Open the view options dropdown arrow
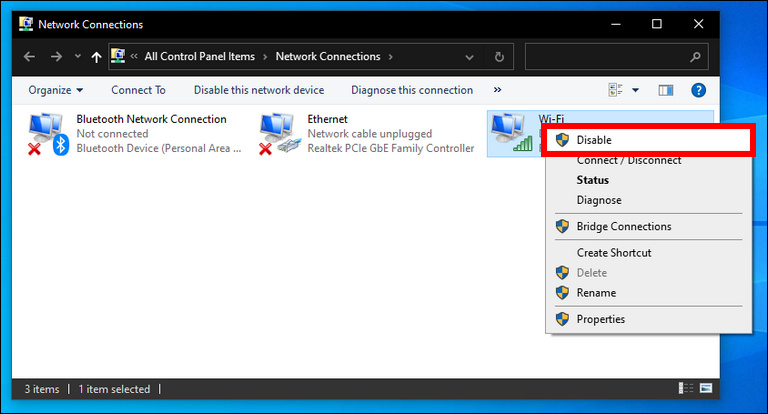 [x=635, y=90]
